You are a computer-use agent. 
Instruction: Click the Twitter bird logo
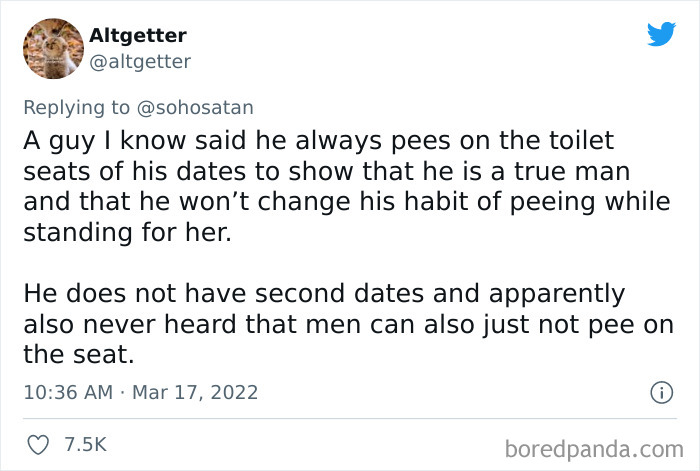(661, 33)
